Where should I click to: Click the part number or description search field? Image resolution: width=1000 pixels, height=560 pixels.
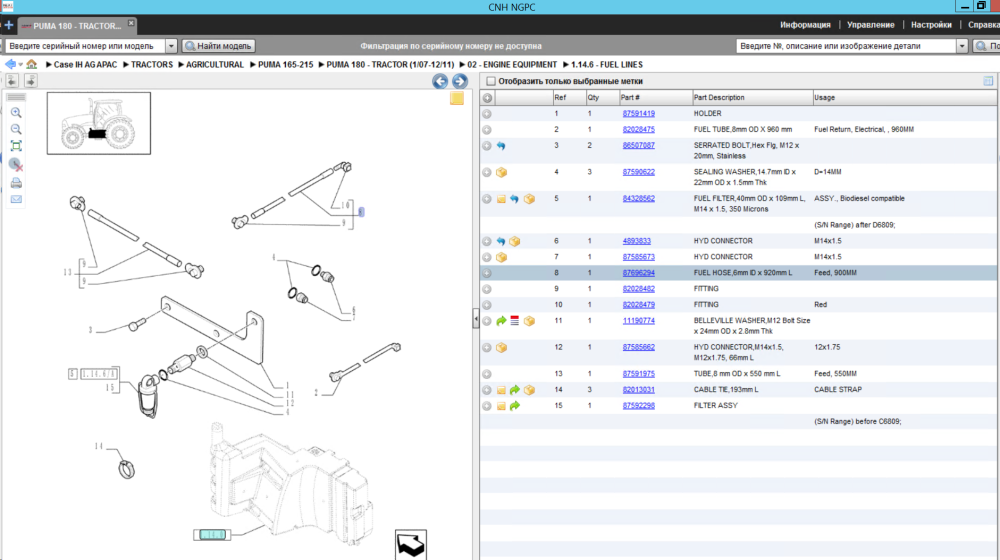[846, 46]
